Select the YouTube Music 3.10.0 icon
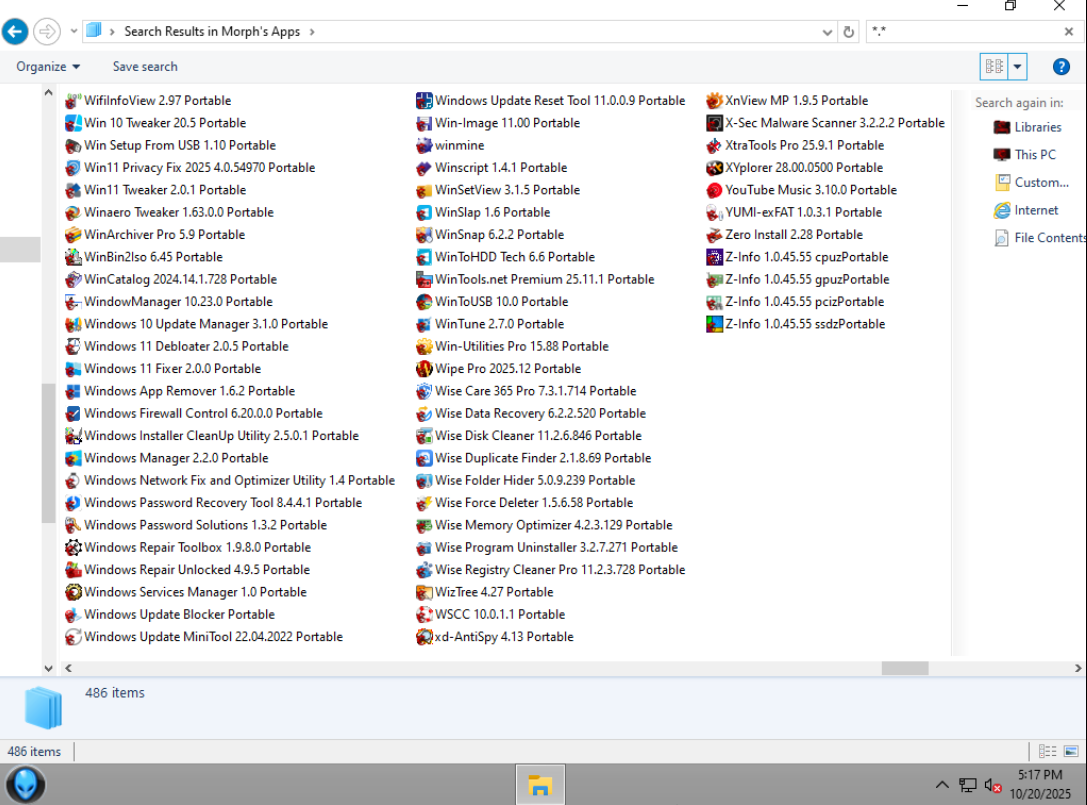Image resolution: width=1087 pixels, height=805 pixels. coord(714,191)
